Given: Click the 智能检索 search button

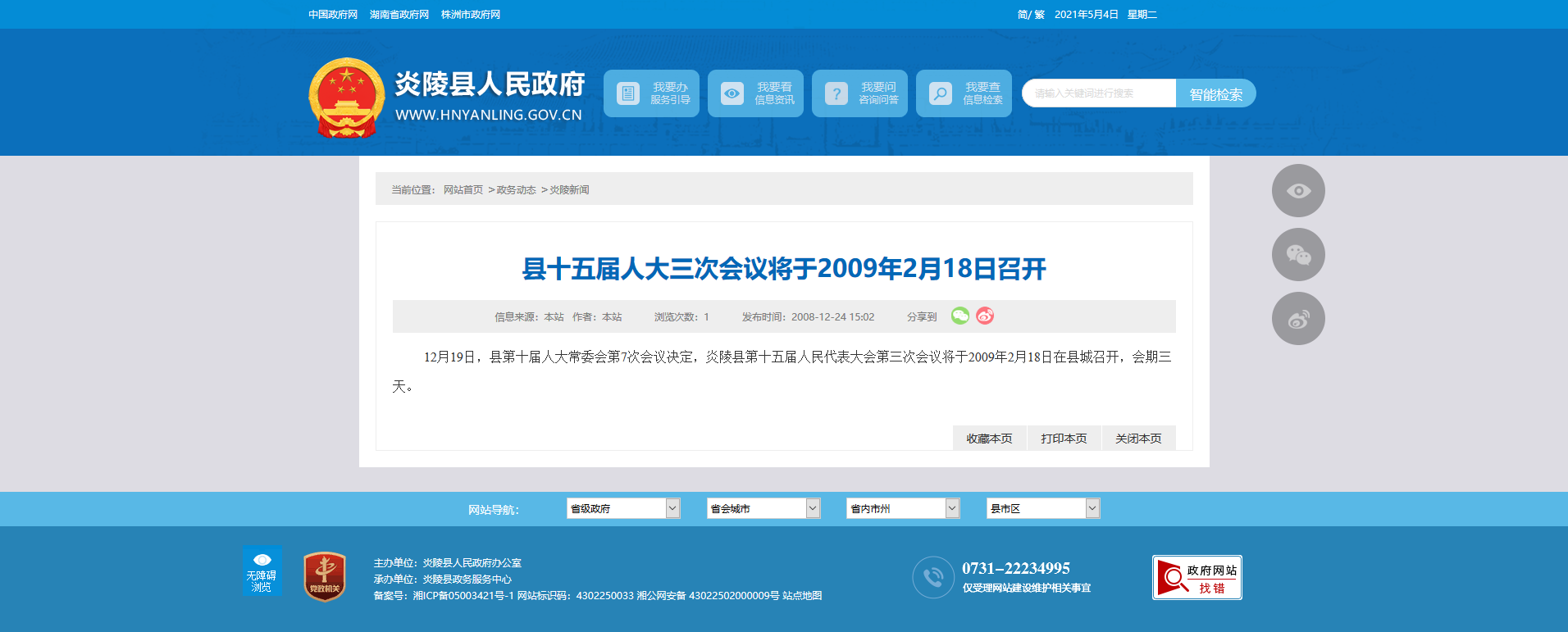Looking at the screenshot, I should point(1215,93).
